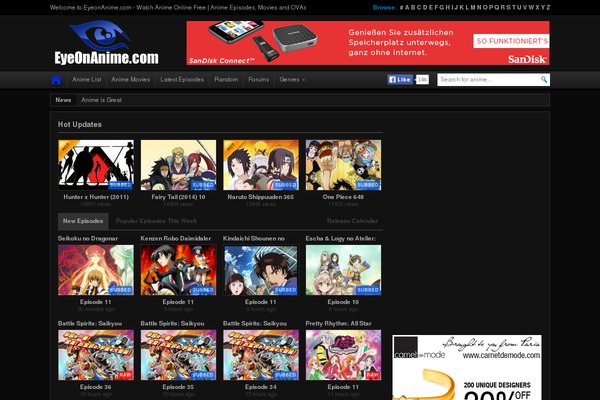Browse anime starting with letter S
Viewport: 600px width, 400px height.
pos(508,7)
